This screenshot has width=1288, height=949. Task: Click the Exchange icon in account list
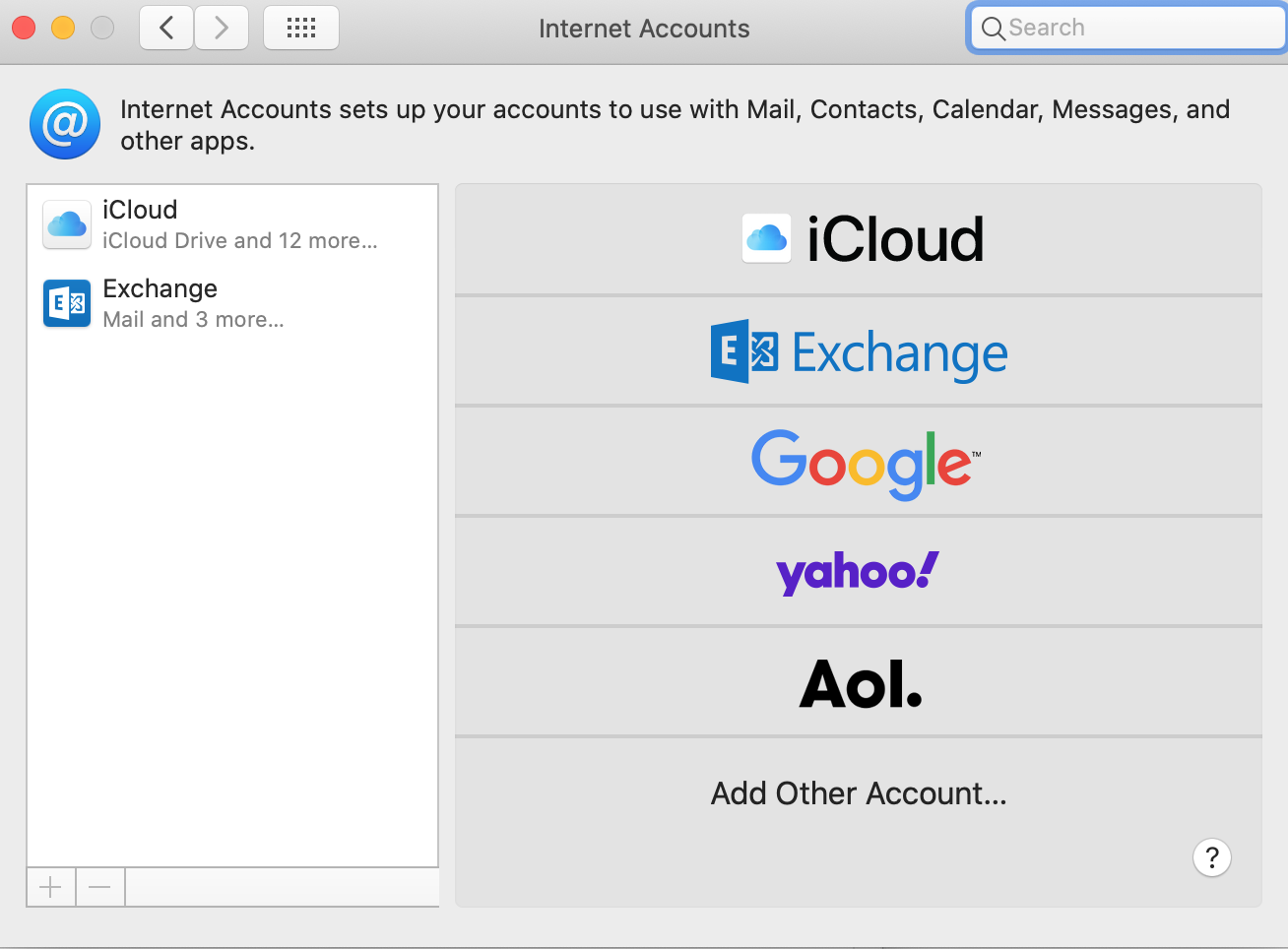[x=67, y=303]
